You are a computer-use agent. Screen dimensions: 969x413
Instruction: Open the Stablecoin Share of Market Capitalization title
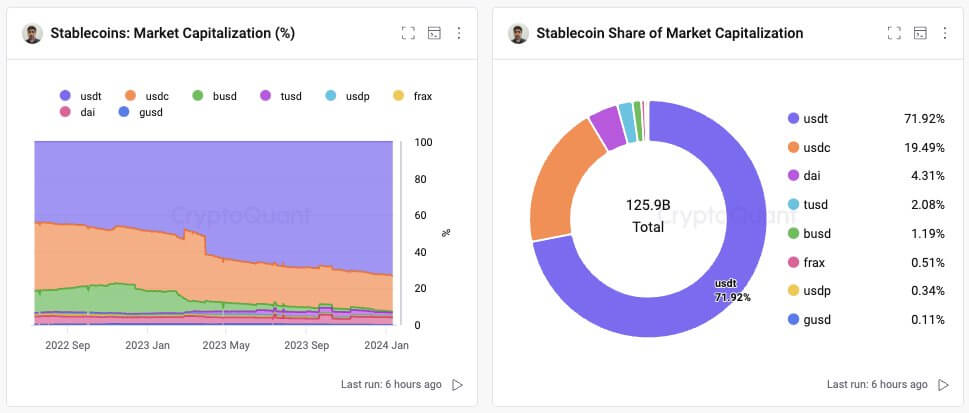click(669, 33)
